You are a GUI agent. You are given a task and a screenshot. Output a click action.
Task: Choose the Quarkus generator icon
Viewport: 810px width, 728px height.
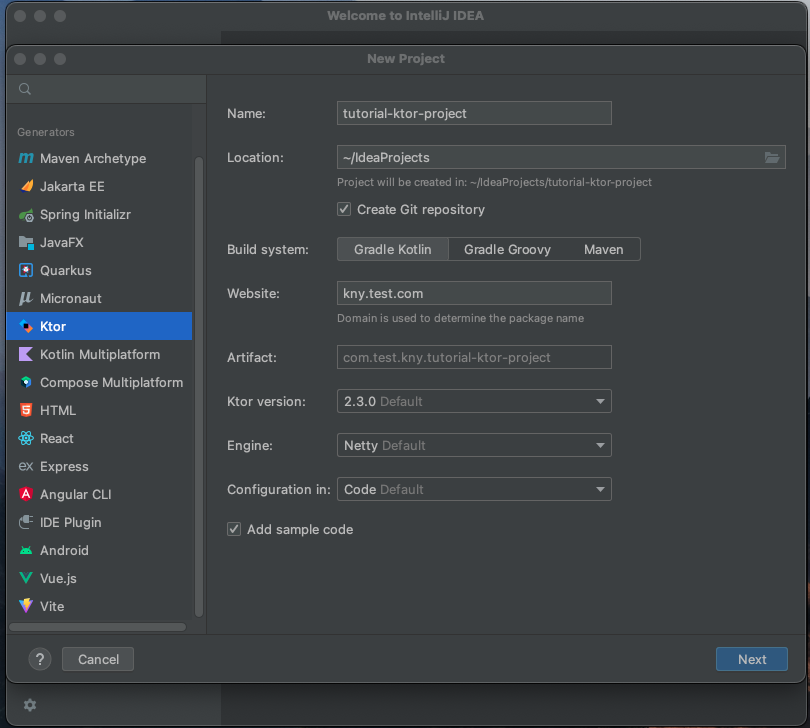click(x=26, y=270)
